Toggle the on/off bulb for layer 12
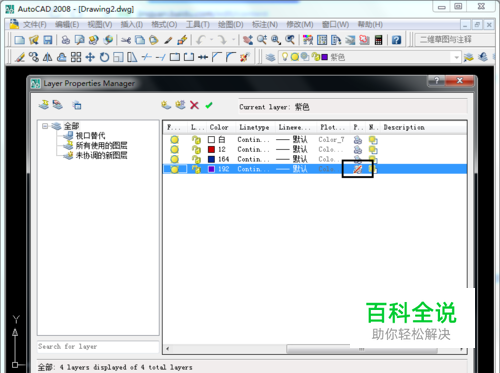 (174, 149)
